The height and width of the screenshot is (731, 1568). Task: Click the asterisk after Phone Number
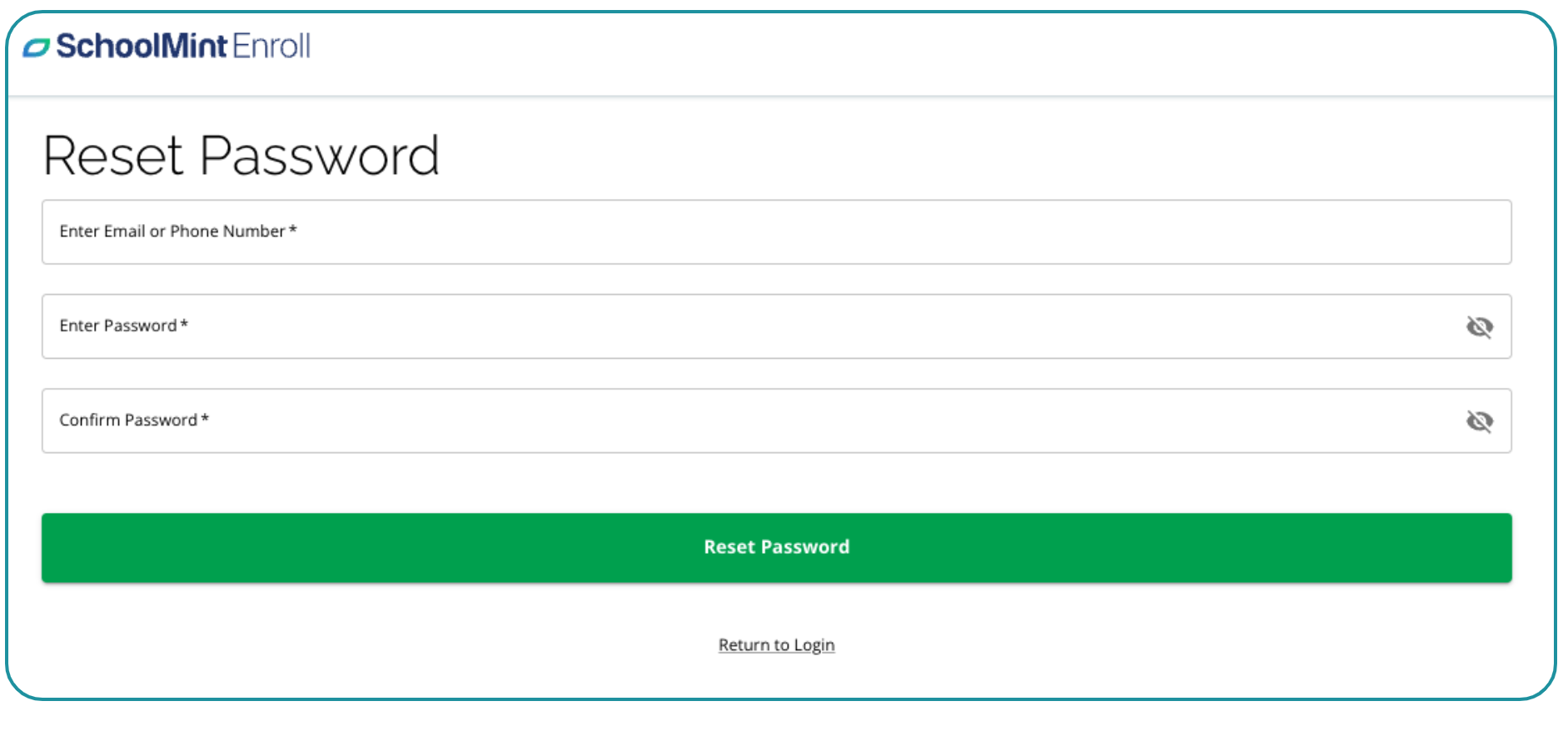click(x=293, y=229)
